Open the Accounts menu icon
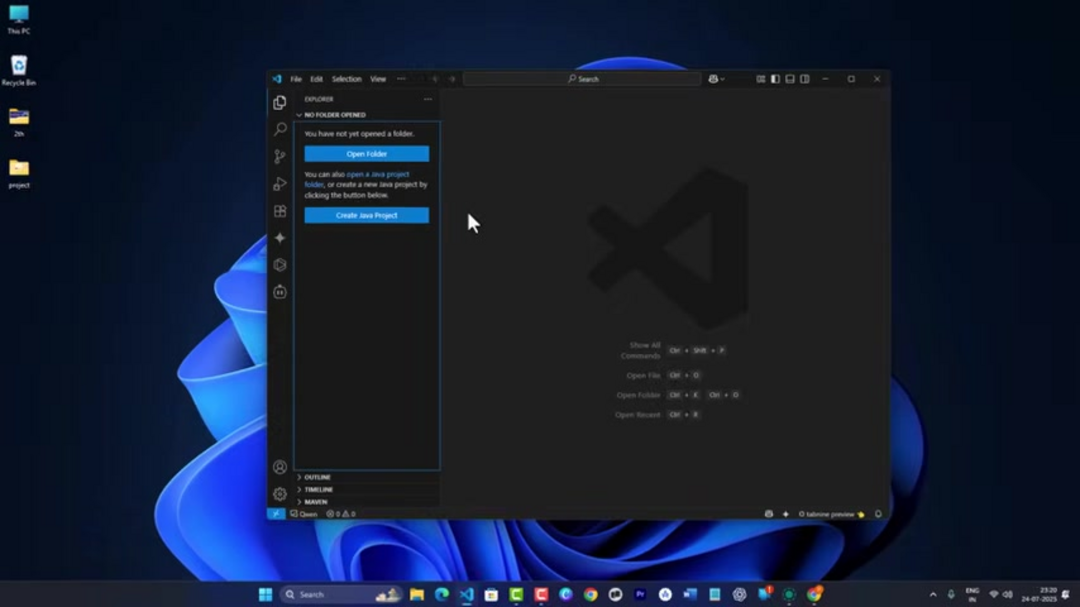 [x=280, y=467]
